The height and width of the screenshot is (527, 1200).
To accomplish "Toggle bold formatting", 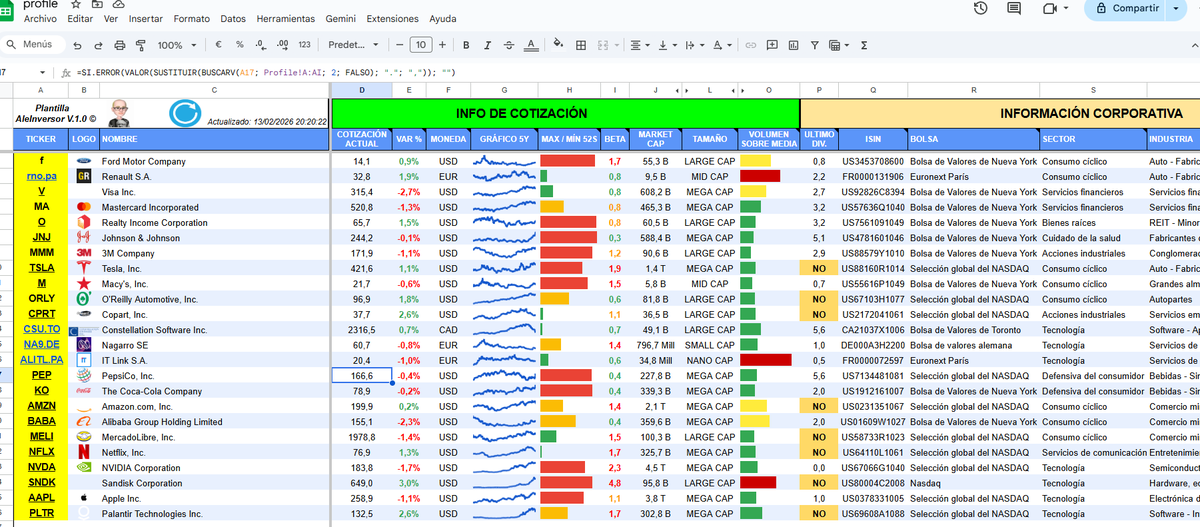I will click(466, 45).
